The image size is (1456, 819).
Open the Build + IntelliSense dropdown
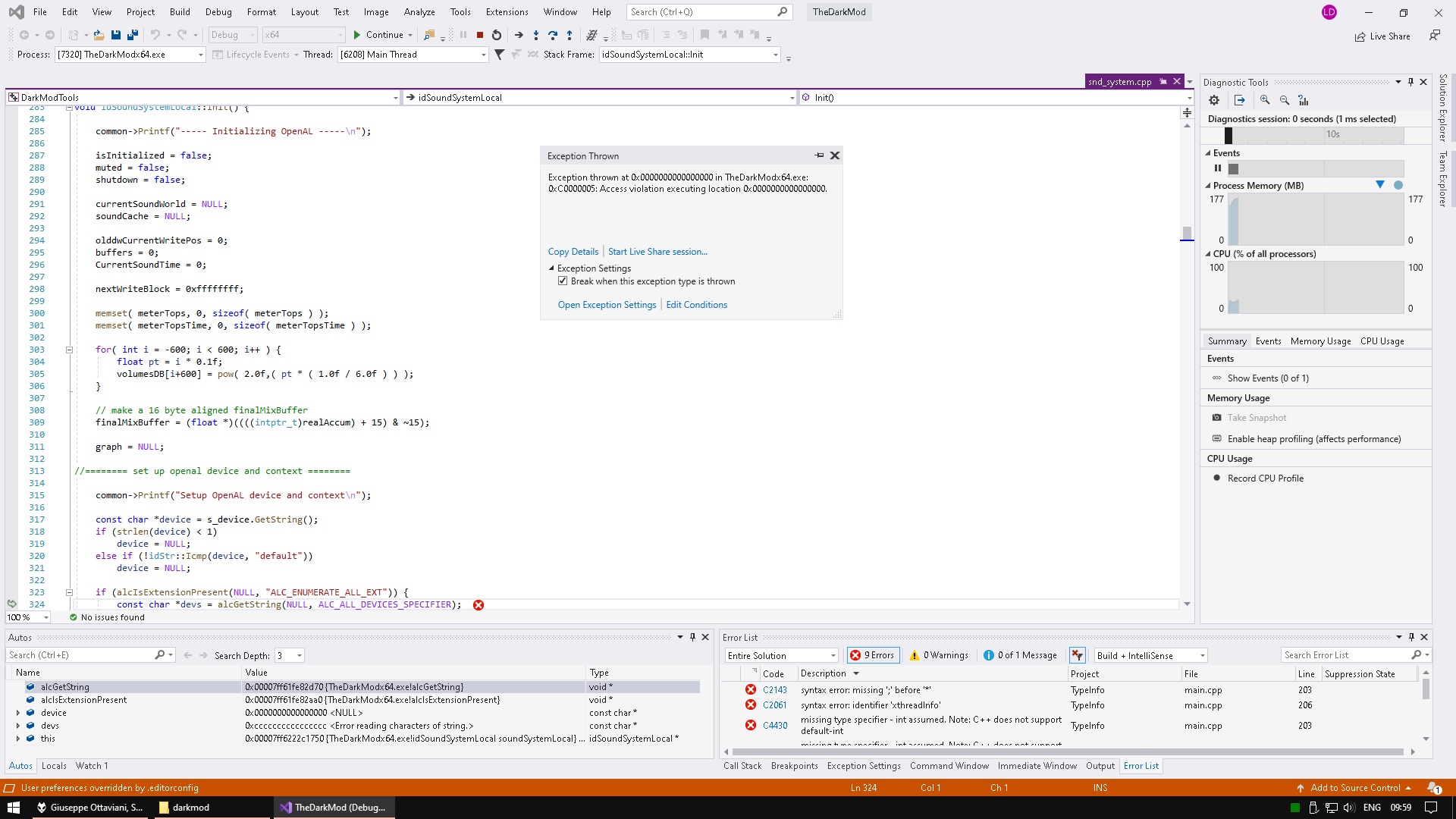[x=1150, y=655]
